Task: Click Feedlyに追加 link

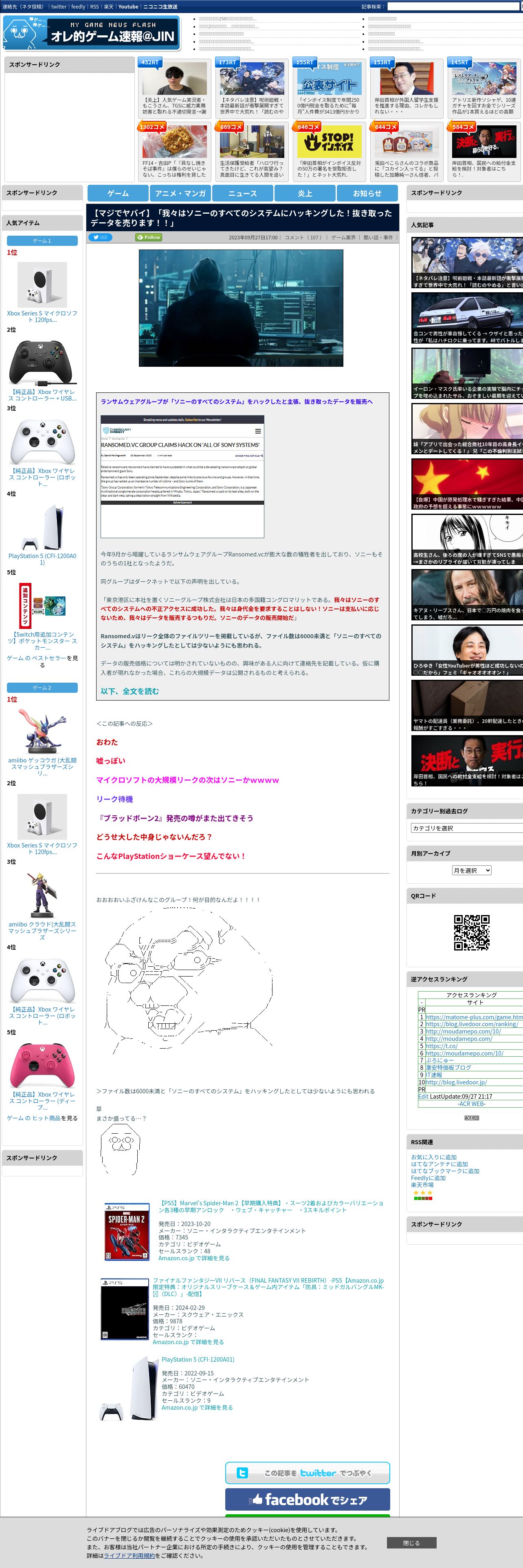Action: (428, 1178)
